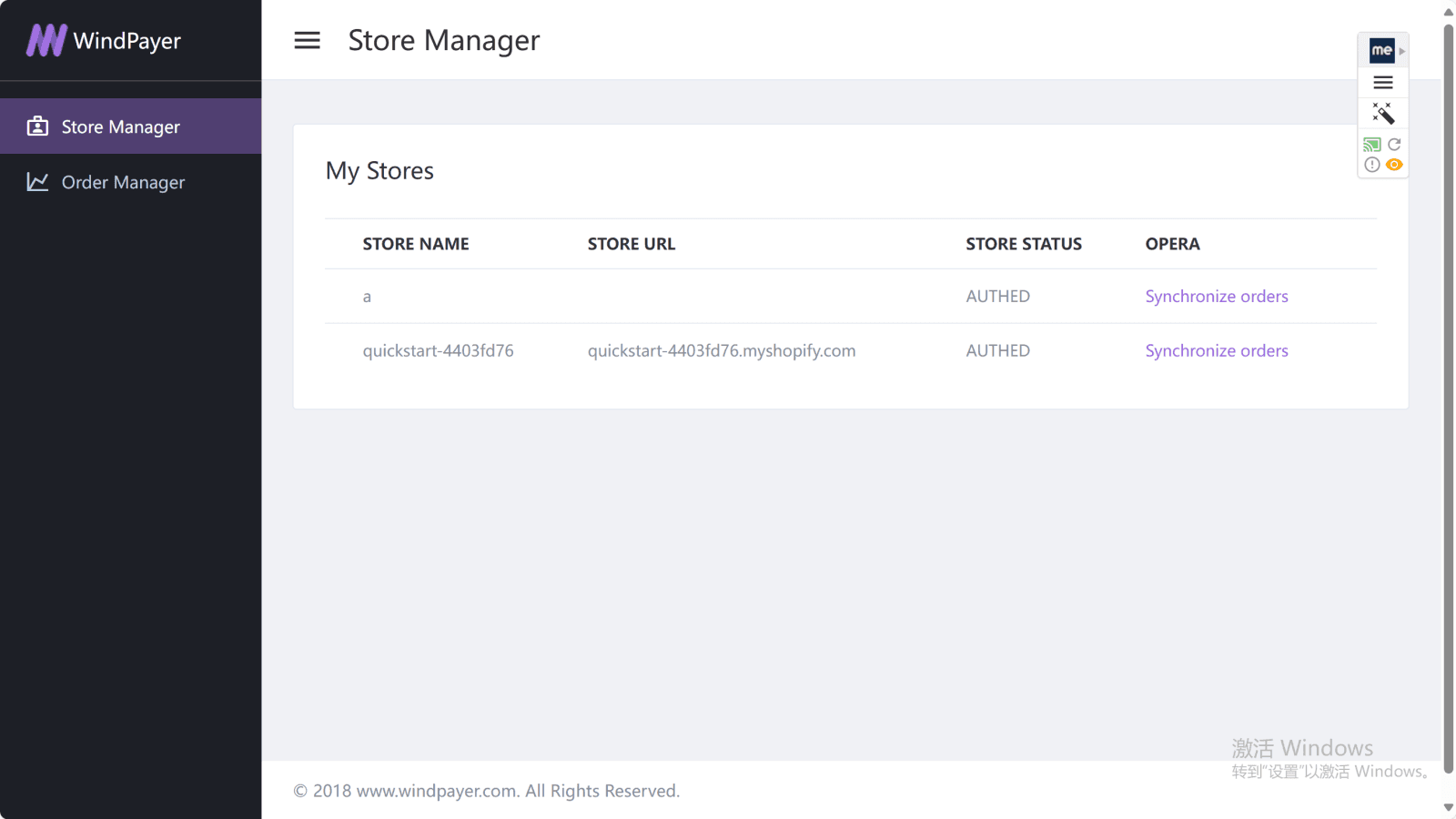
Task: Click the scrollbar up arrow
Action: point(1448,10)
